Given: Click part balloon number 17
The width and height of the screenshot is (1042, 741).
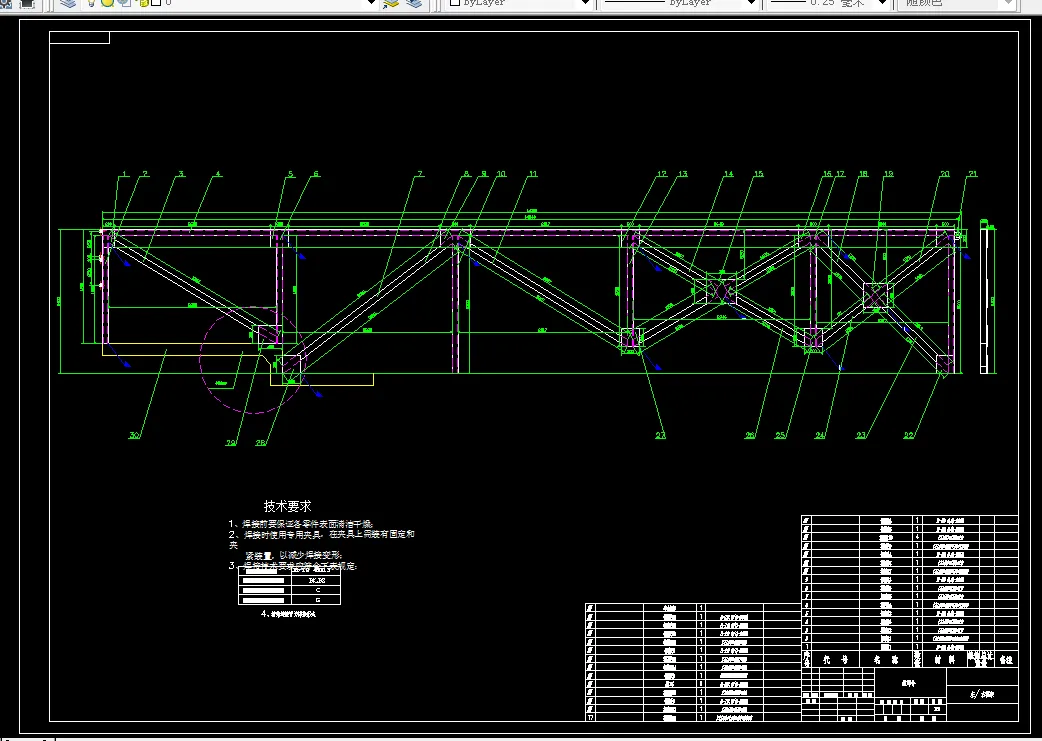Looking at the screenshot, I should (x=841, y=174).
